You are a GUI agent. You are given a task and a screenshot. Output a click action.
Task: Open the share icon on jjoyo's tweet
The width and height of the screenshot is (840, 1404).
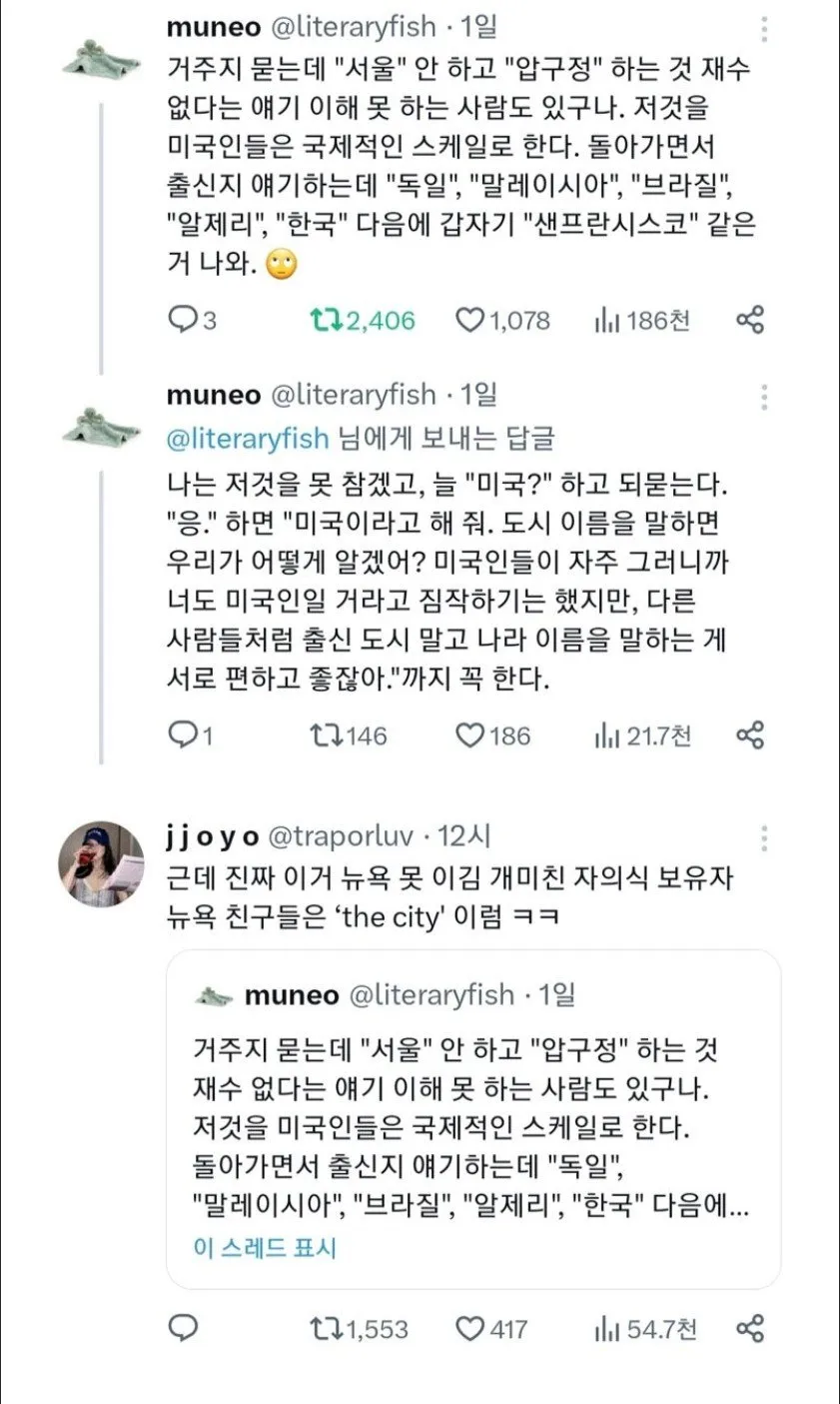coord(751,1330)
